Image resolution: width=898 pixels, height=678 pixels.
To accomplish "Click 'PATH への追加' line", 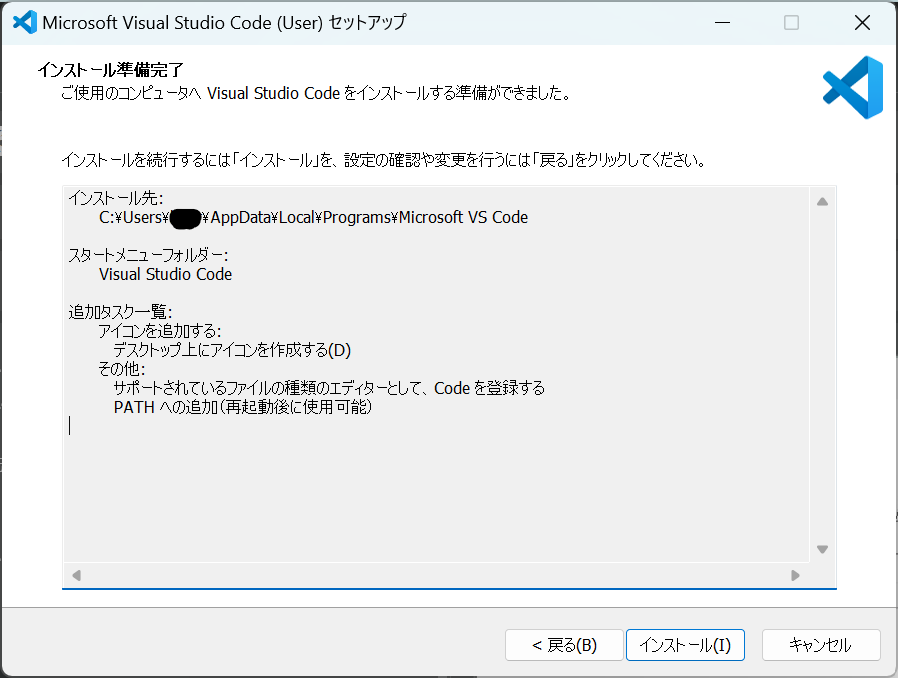I will click(x=243, y=407).
